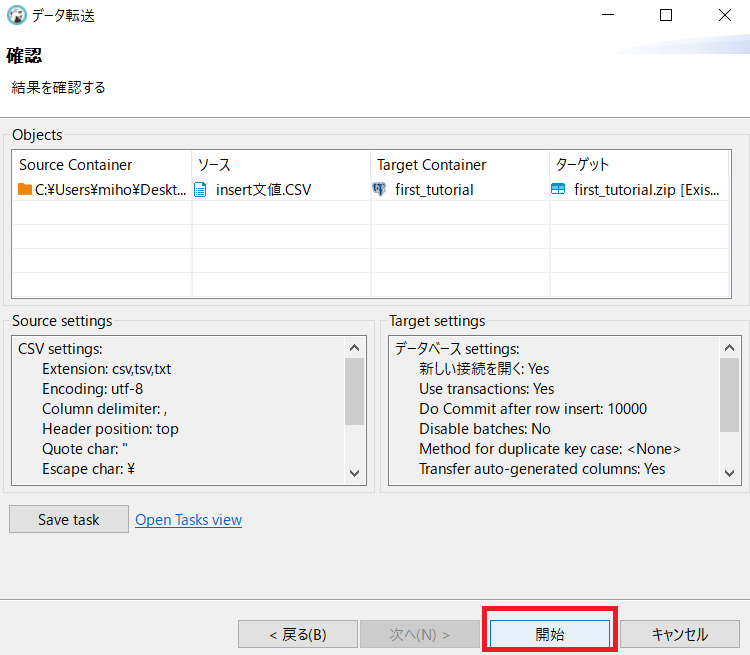Close the データ転送 dialog window
750x655 pixels.
click(725, 15)
